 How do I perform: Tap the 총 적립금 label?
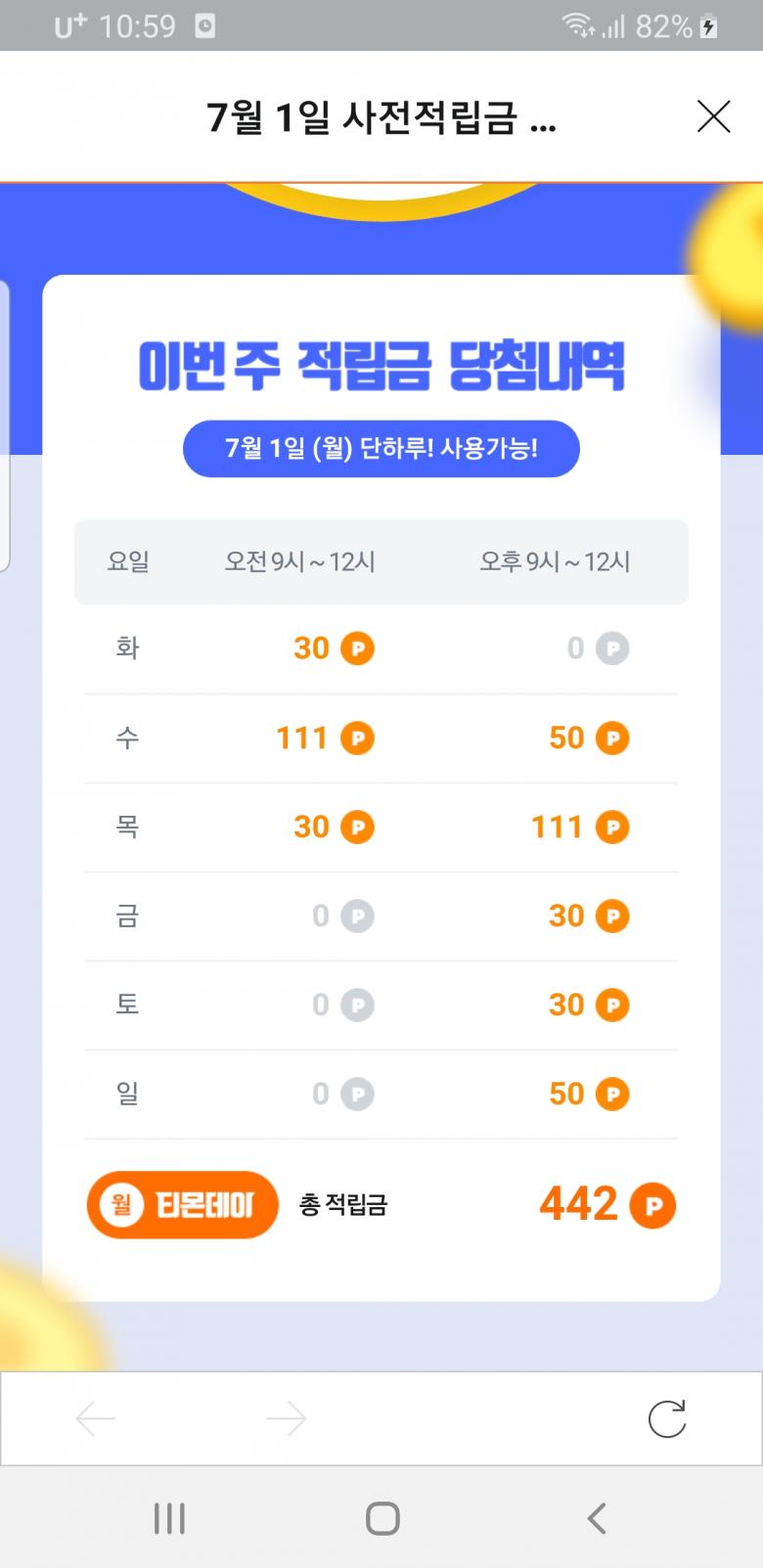tap(343, 1204)
